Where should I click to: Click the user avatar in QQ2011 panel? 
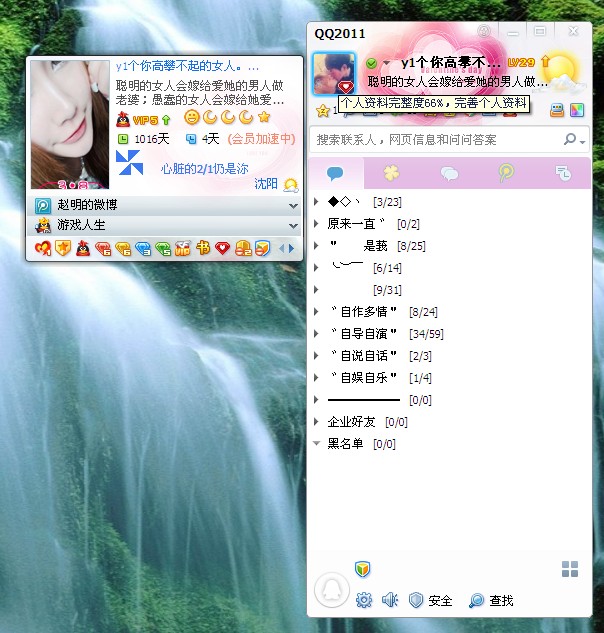click(x=334, y=73)
